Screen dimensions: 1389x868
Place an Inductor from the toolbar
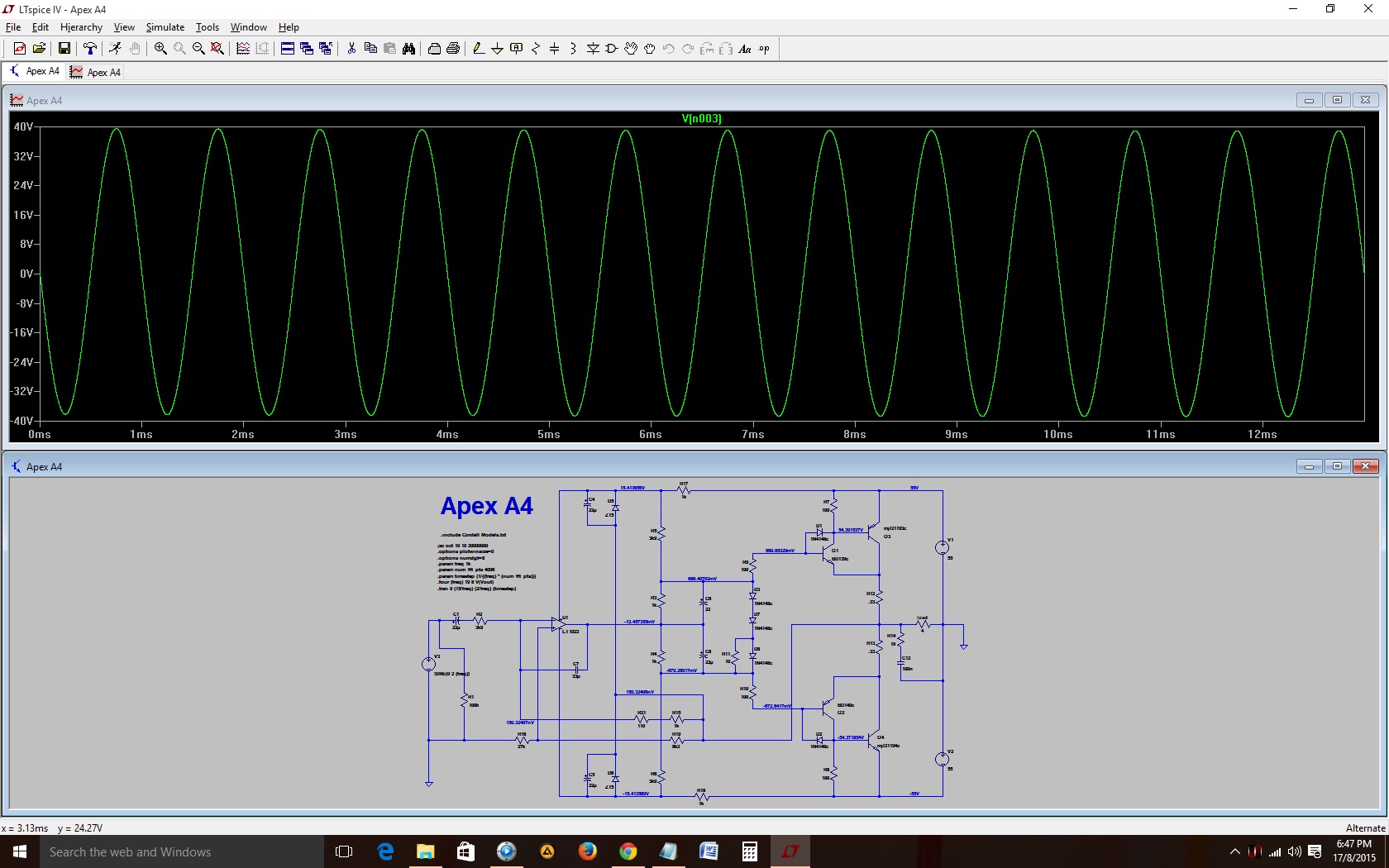574,49
